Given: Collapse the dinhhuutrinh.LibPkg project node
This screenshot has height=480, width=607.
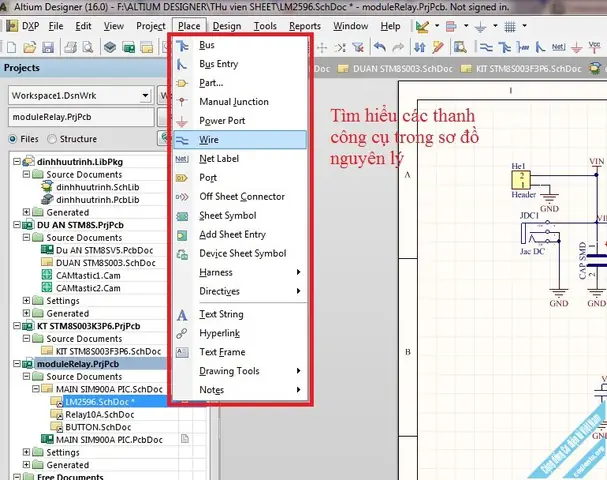Looking at the screenshot, I should point(17,161).
